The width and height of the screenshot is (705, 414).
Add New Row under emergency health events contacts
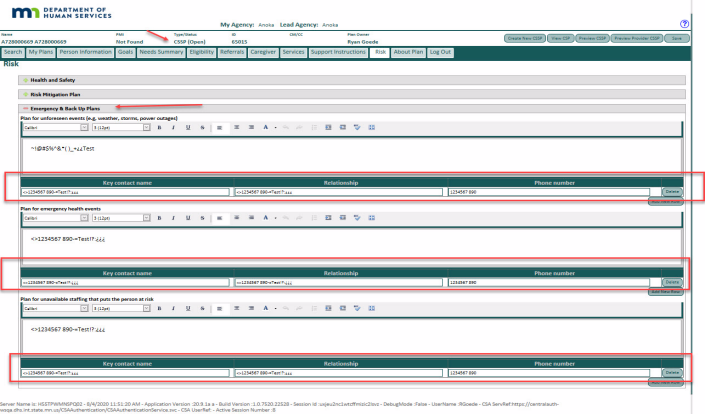point(665,292)
